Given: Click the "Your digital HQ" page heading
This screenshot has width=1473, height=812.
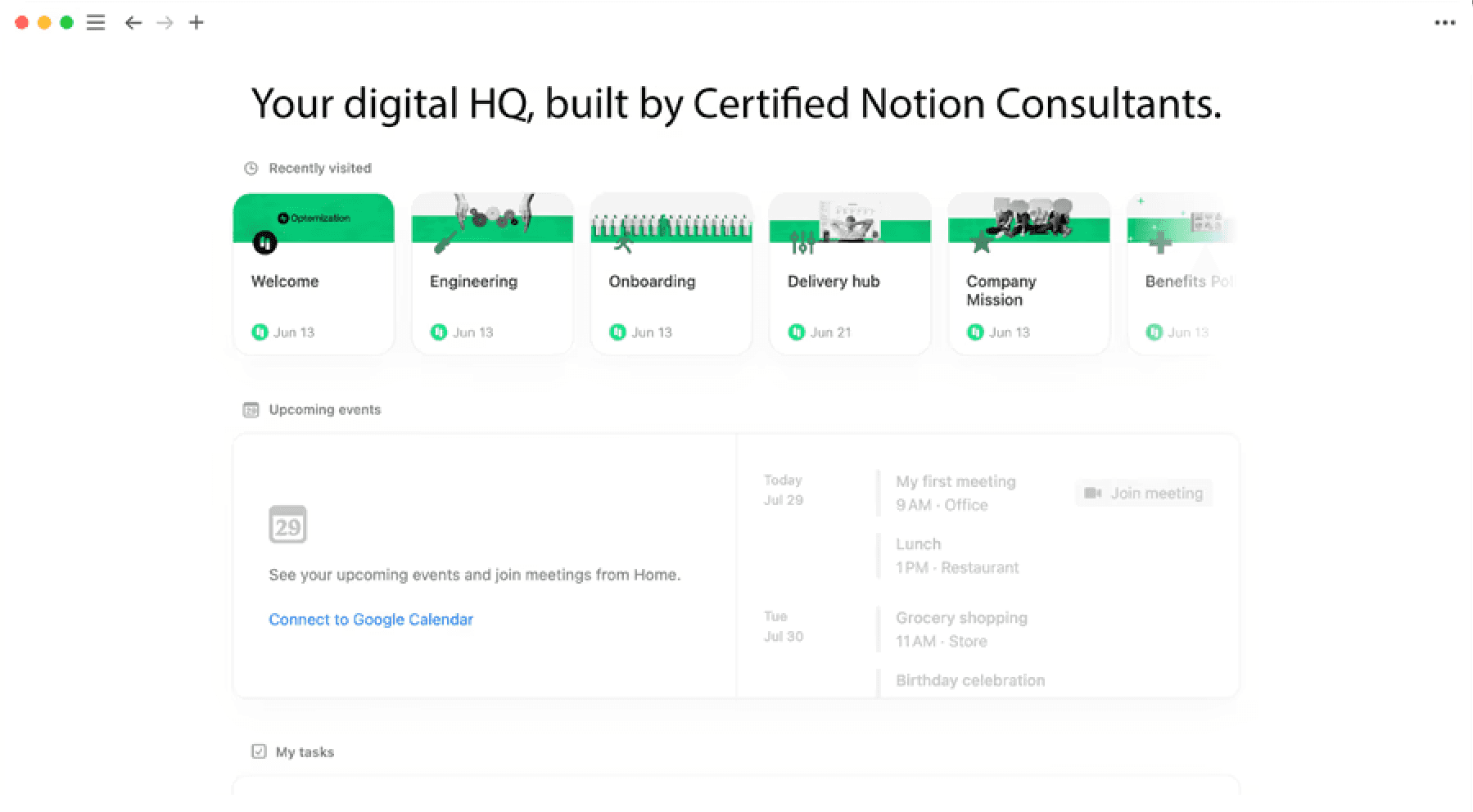Looking at the screenshot, I should pos(736,104).
